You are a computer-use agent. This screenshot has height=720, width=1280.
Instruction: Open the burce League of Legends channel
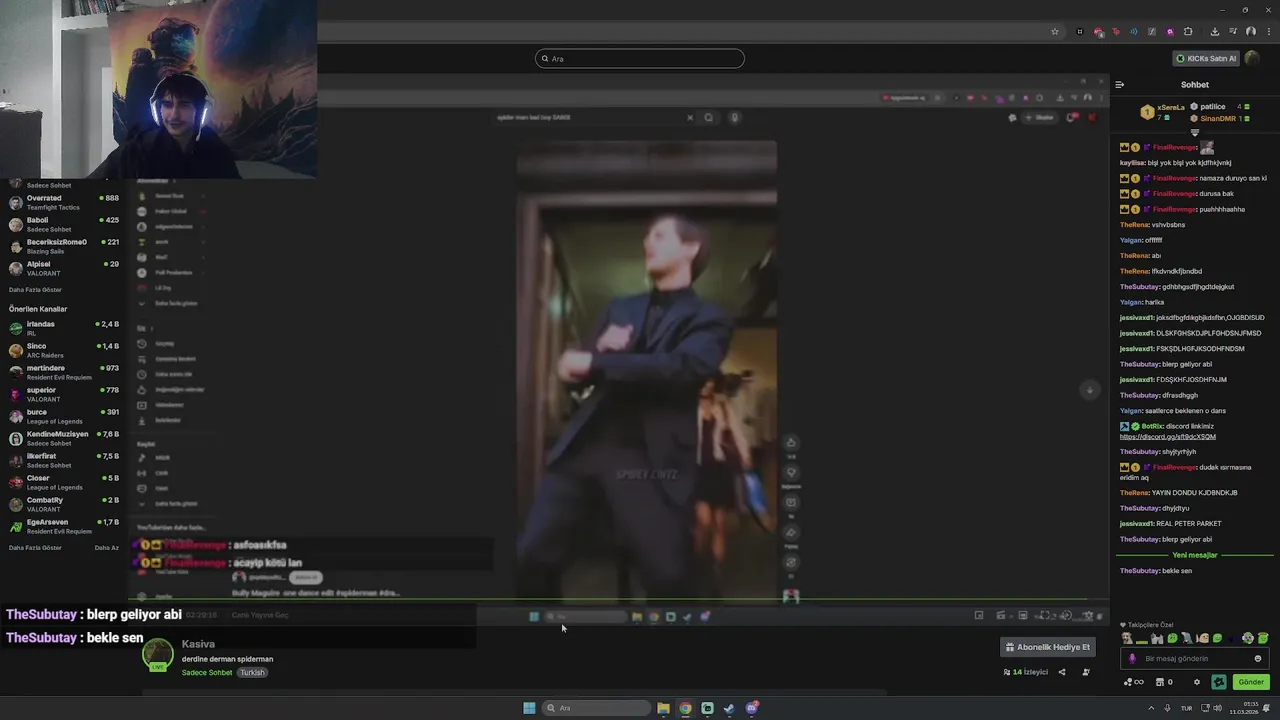pyautogui.click(x=64, y=416)
